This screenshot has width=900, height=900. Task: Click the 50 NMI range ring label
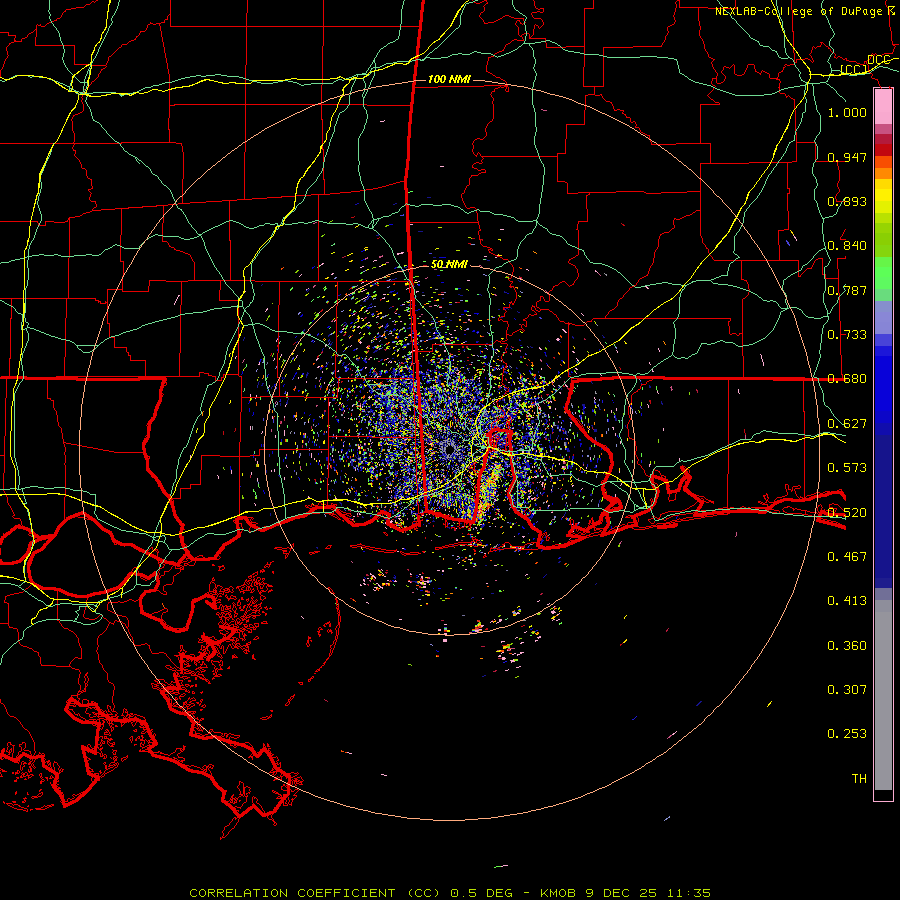449,264
